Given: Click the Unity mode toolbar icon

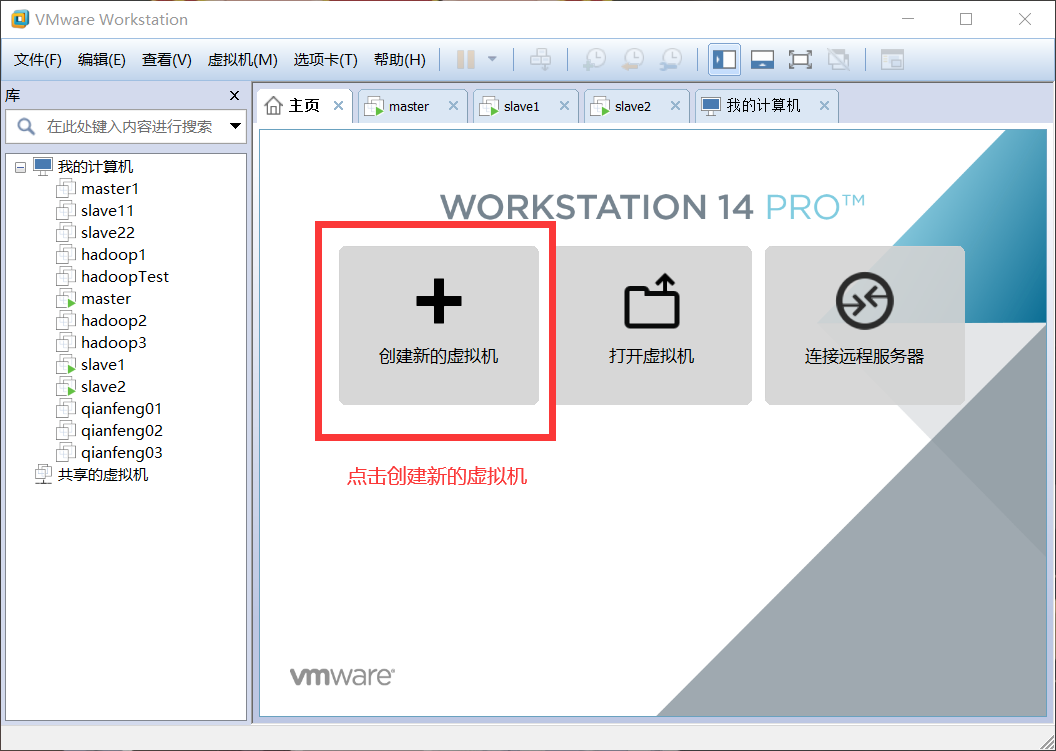Looking at the screenshot, I should (x=838, y=59).
